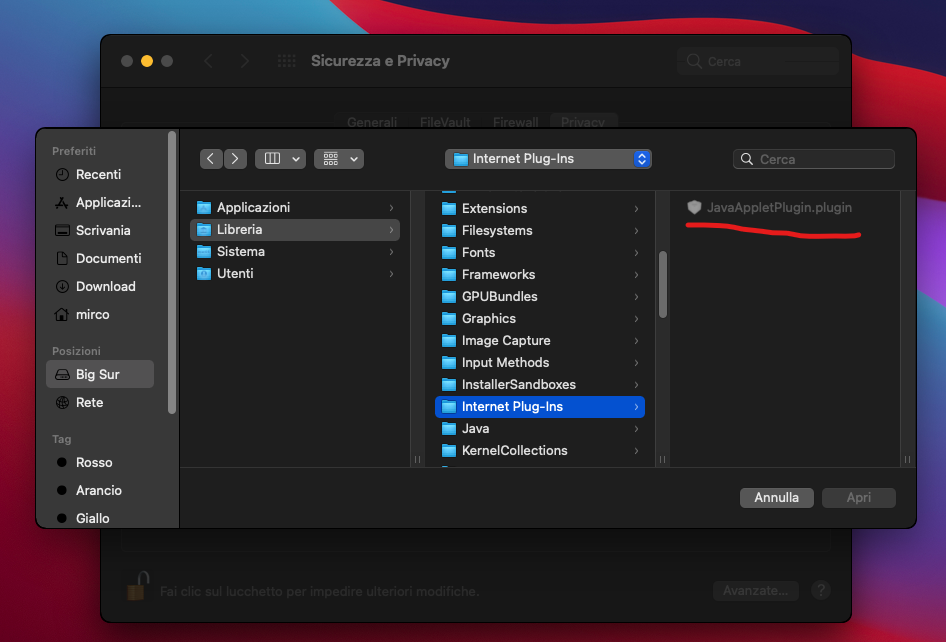The width and height of the screenshot is (946, 642).
Task: Select the GPUBundles folder
Action: click(540, 296)
